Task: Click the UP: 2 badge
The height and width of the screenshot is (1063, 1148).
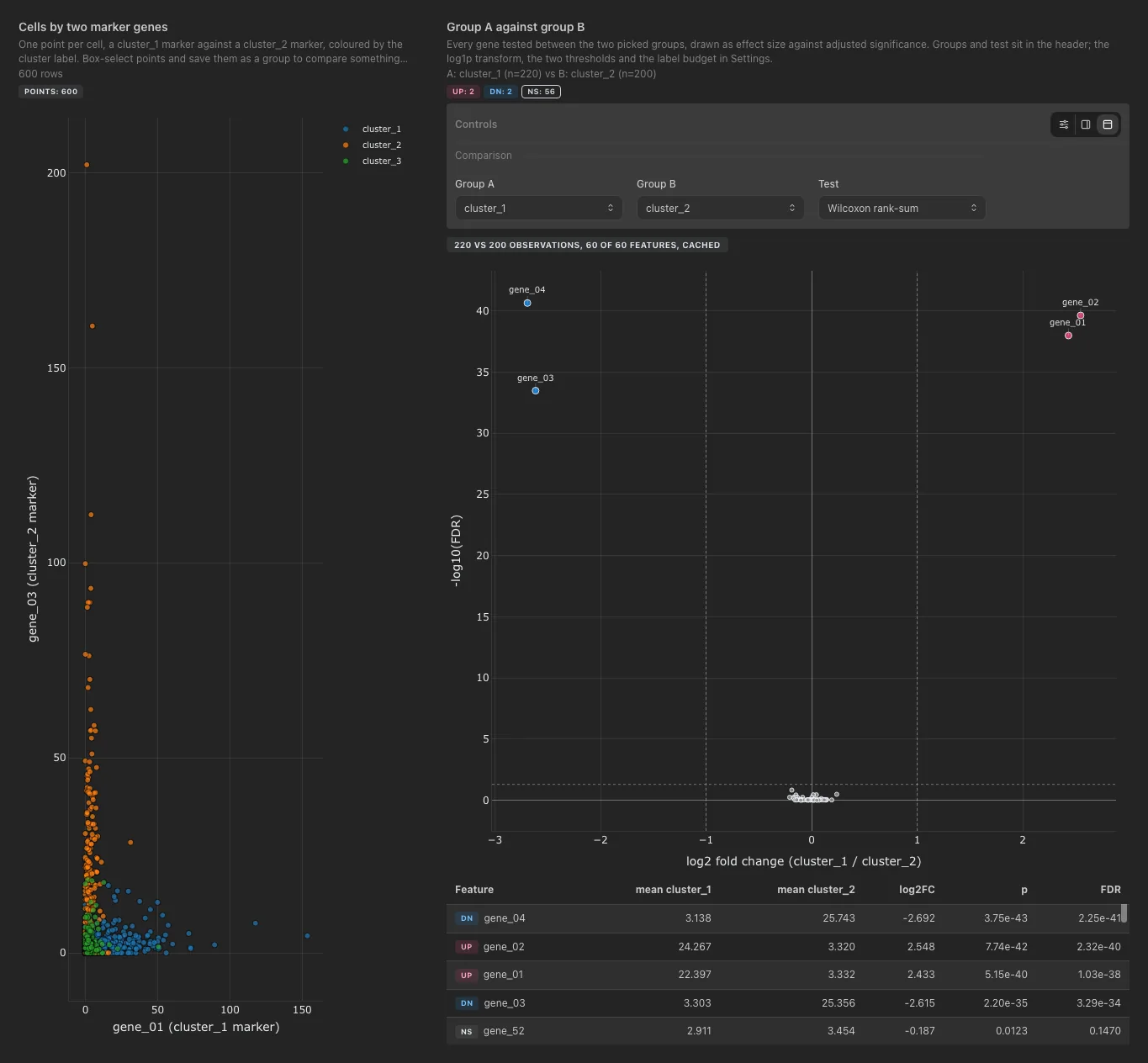Action: pyautogui.click(x=463, y=92)
